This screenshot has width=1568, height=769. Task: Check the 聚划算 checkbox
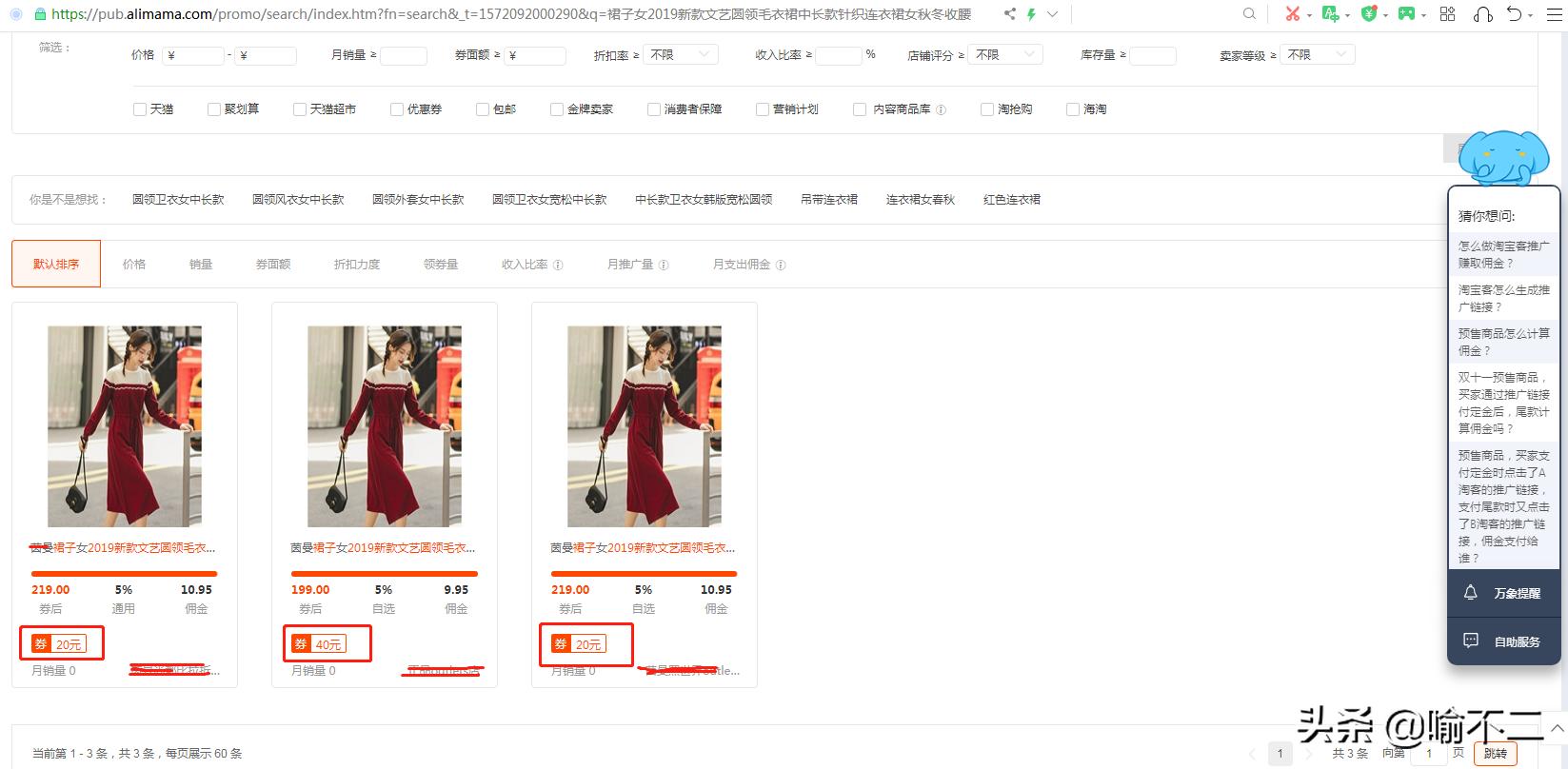(x=214, y=109)
